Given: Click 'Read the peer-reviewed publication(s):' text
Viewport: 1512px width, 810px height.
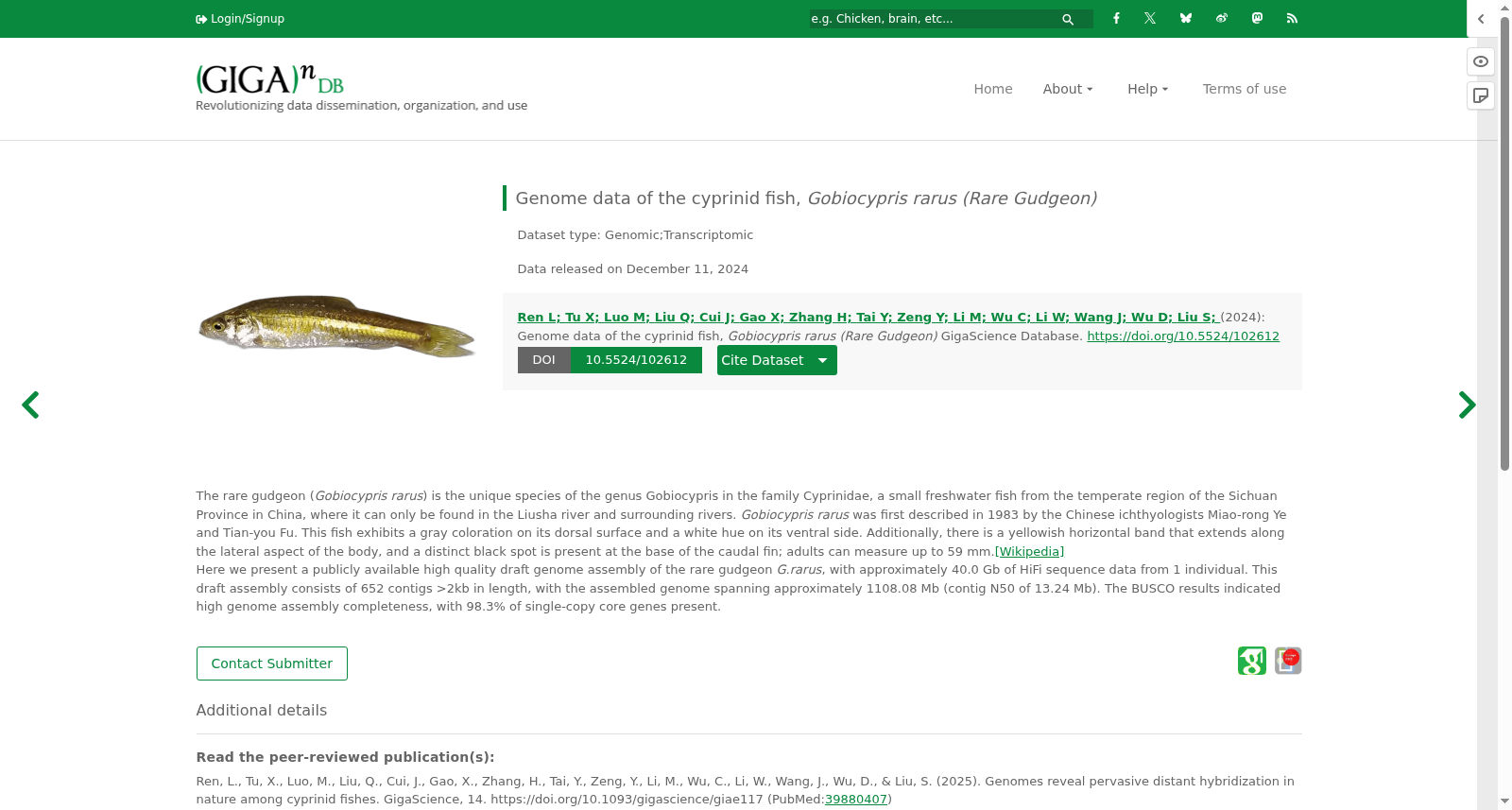Looking at the screenshot, I should point(345,757).
